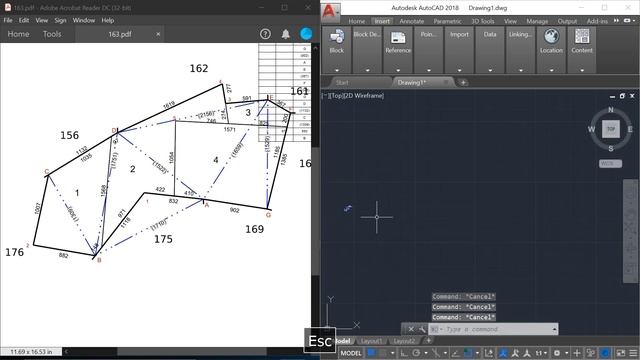Screen dimensions: 640x360
Task: Add a new layout with plus tab
Action: point(429,340)
